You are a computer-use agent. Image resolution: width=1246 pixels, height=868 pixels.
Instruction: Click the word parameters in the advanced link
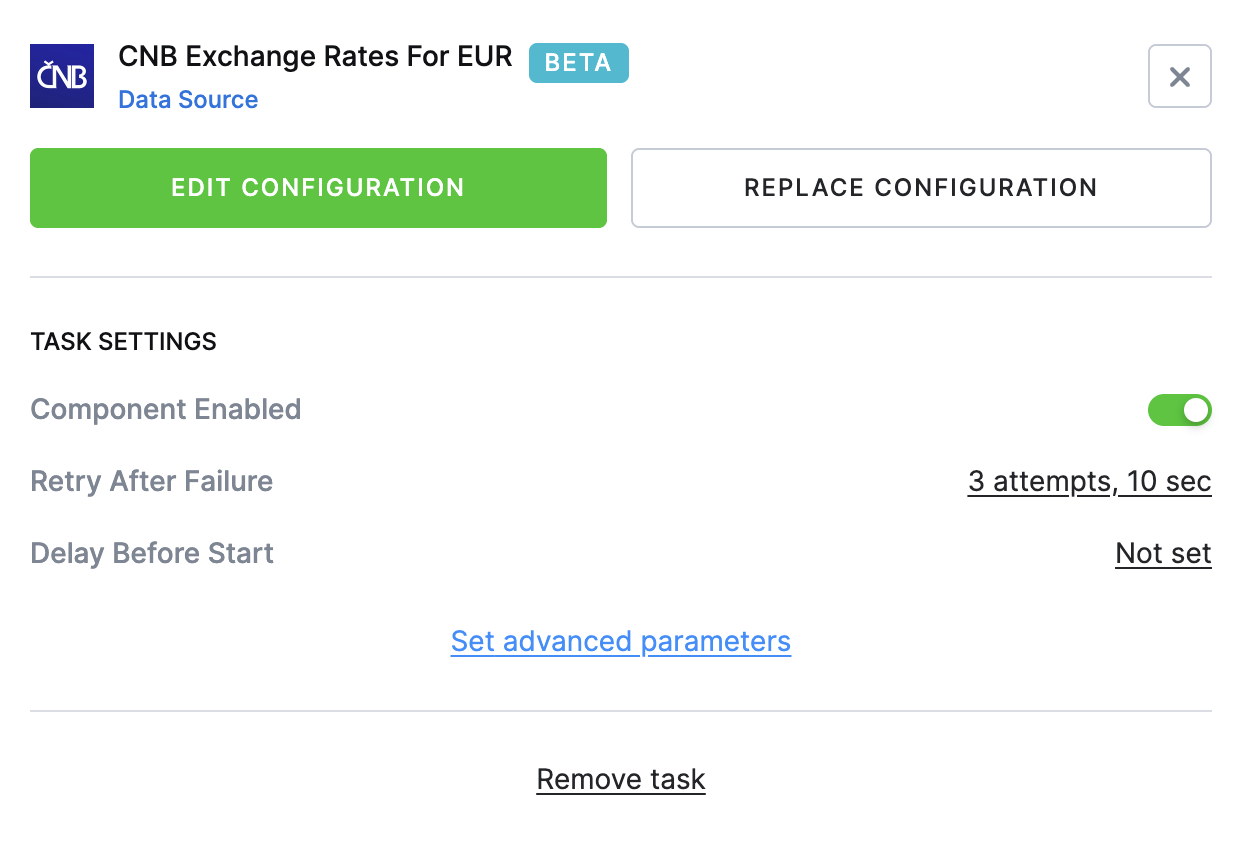point(716,643)
